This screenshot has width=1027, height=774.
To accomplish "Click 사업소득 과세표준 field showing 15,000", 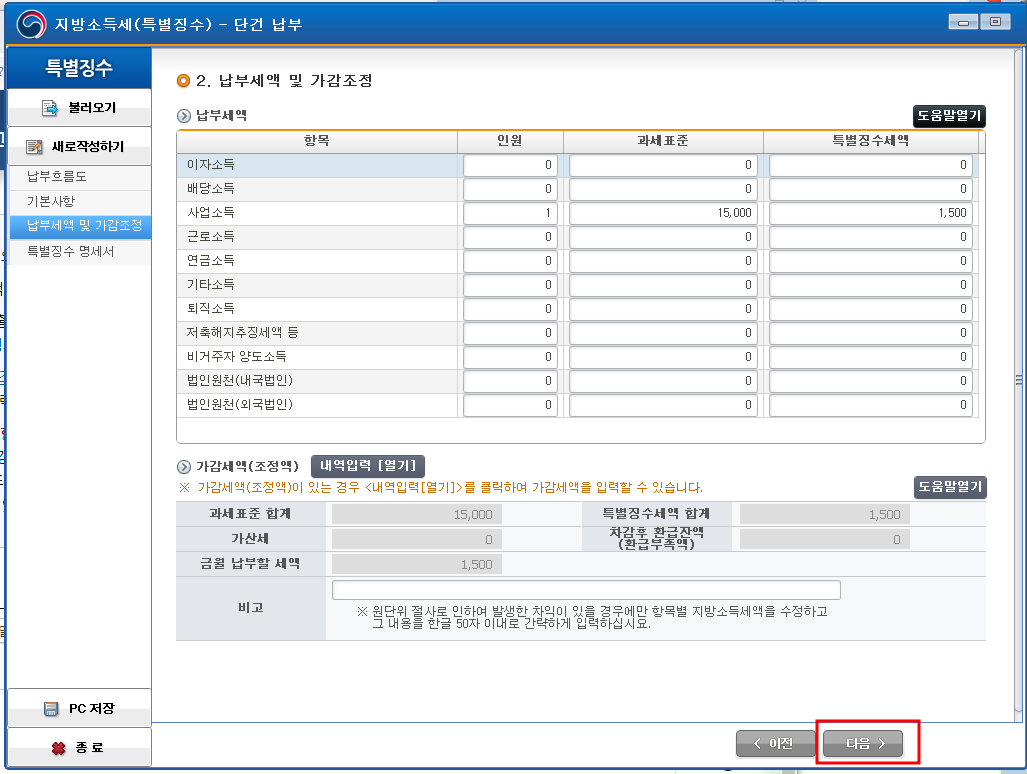I will point(663,213).
